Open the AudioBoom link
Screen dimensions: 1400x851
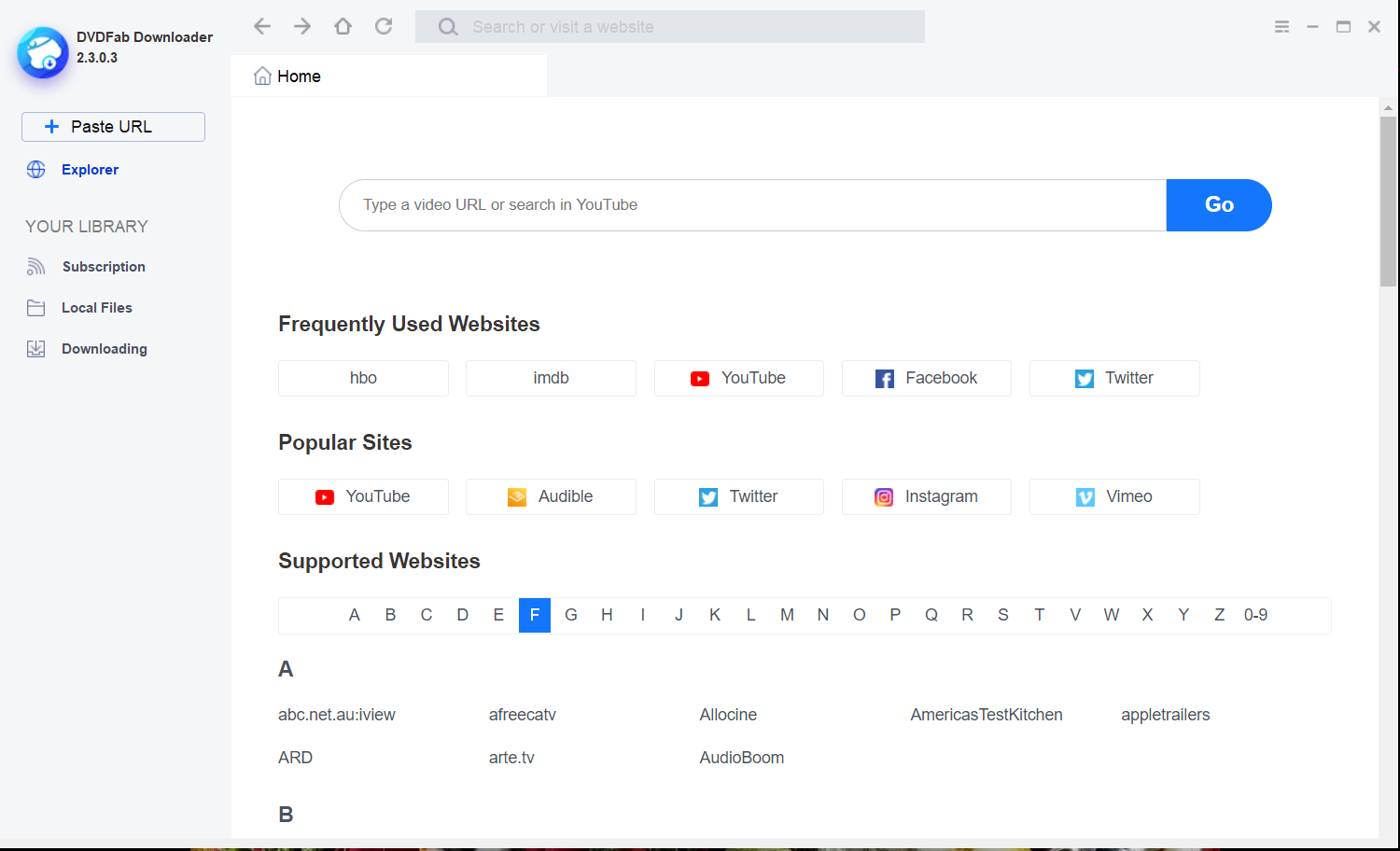tap(742, 758)
